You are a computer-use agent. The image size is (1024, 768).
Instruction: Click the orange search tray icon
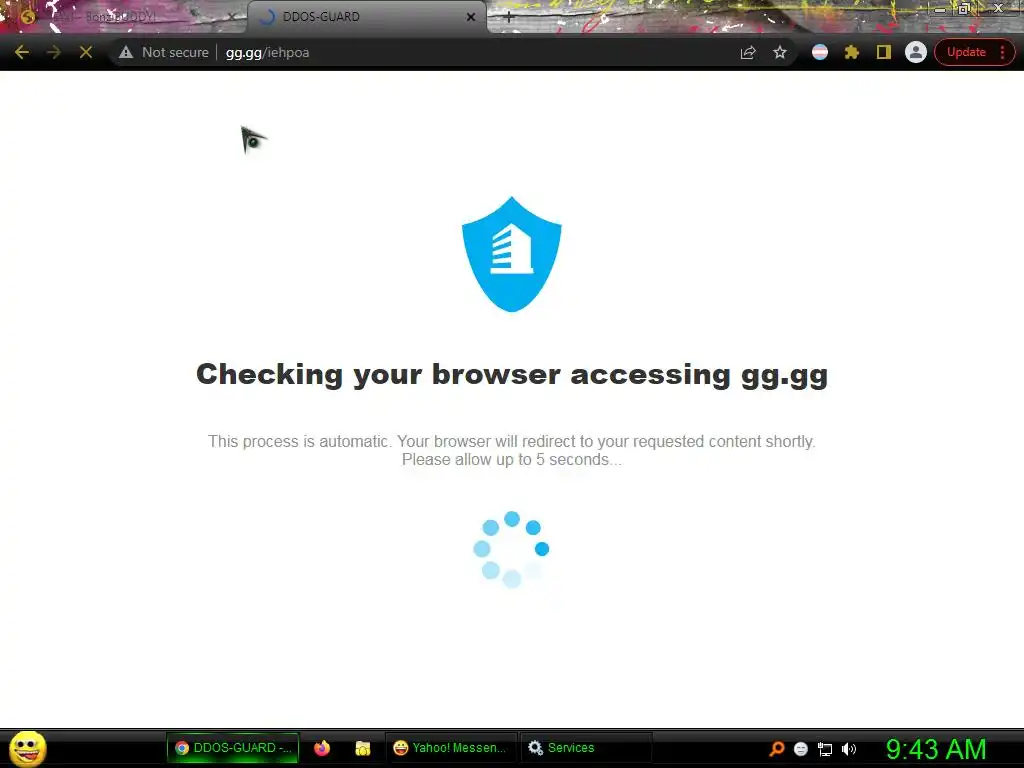(776, 748)
